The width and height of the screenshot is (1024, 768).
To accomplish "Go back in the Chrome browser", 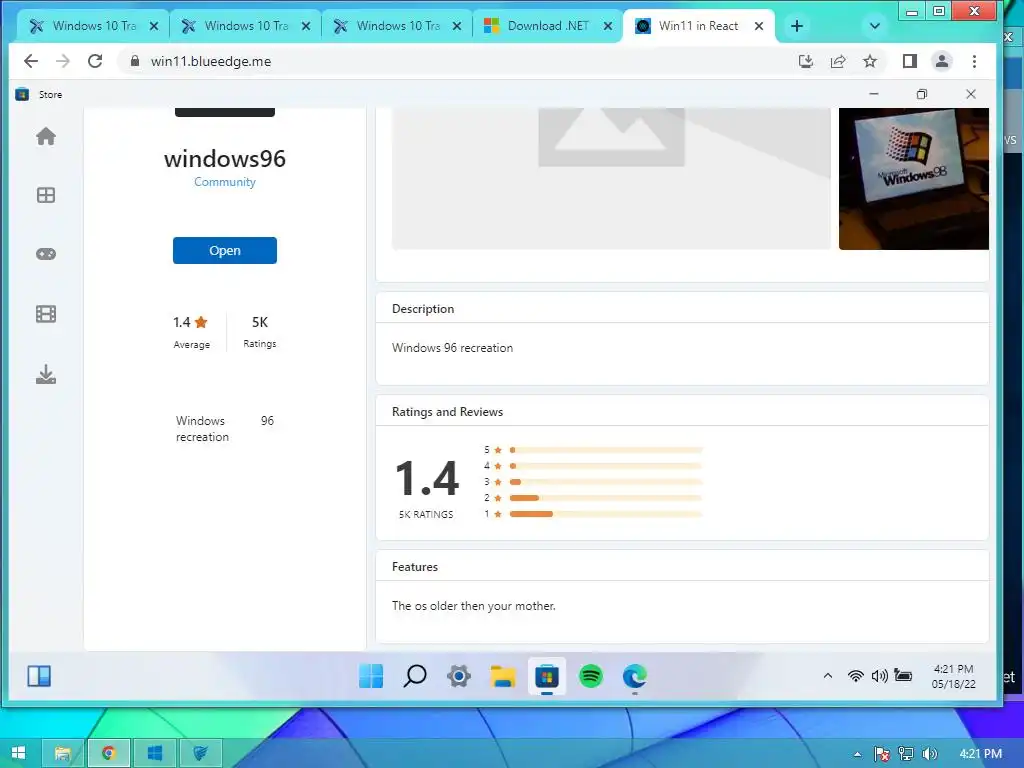I will point(31,61).
